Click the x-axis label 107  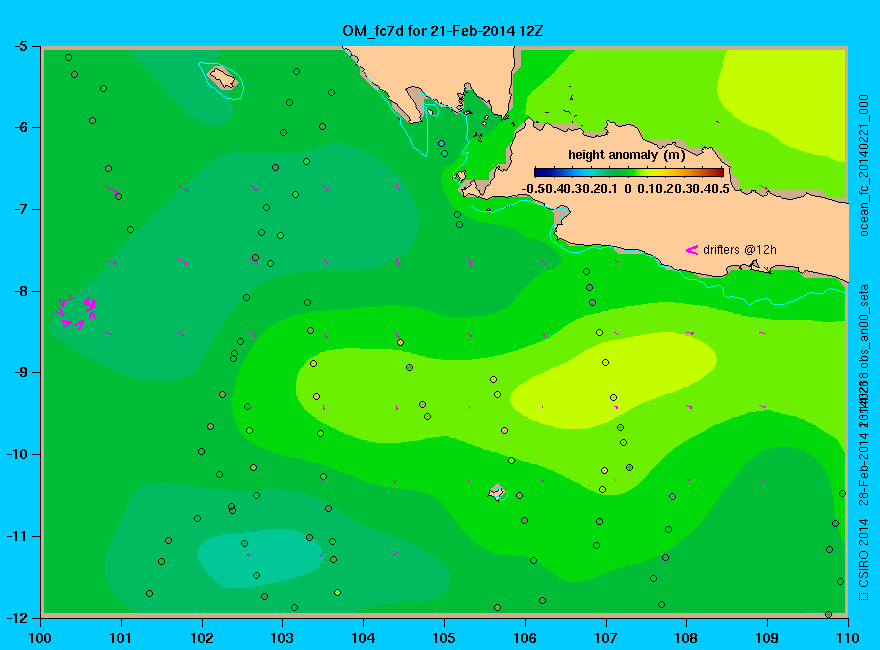pyautogui.click(x=606, y=638)
